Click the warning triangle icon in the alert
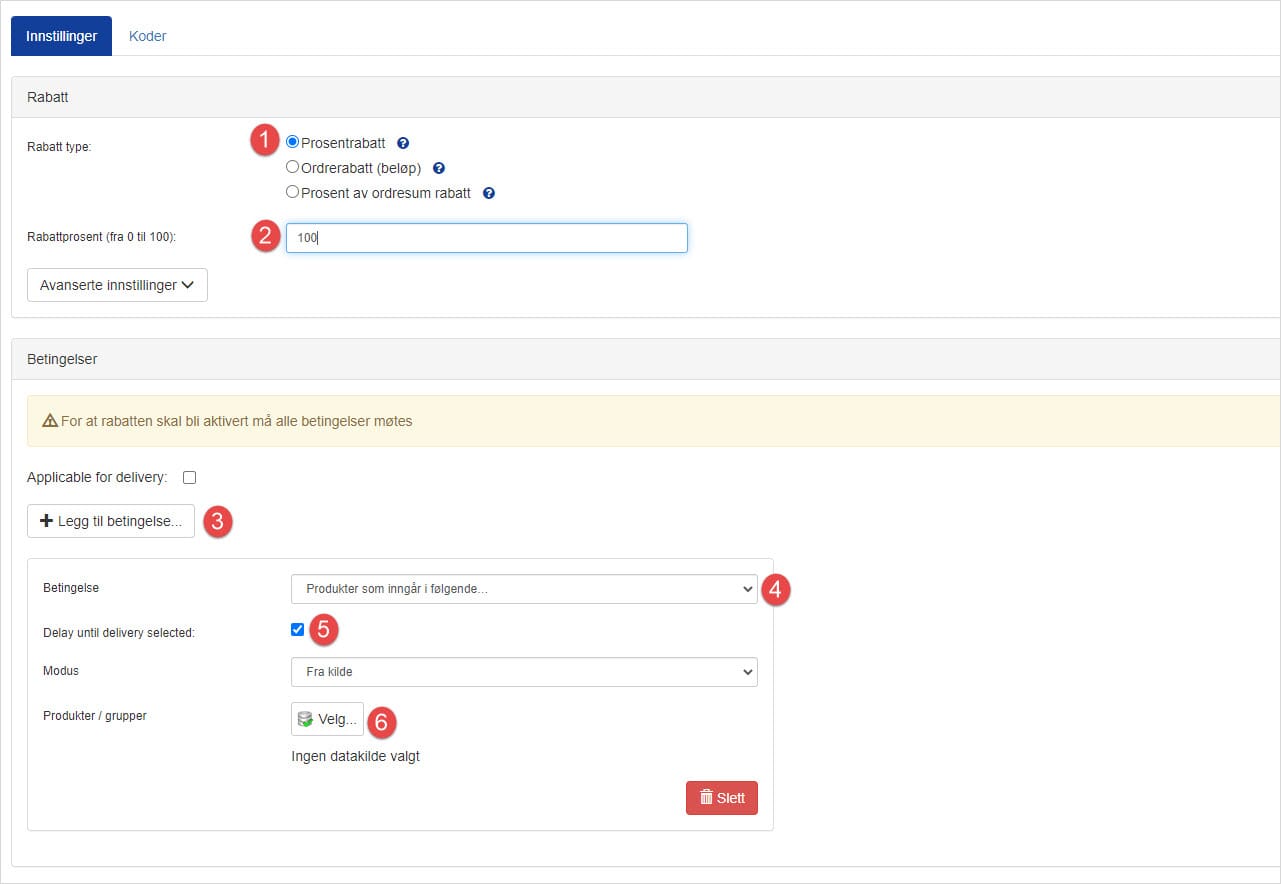This screenshot has height=884, width=1281. coord(50,421)
